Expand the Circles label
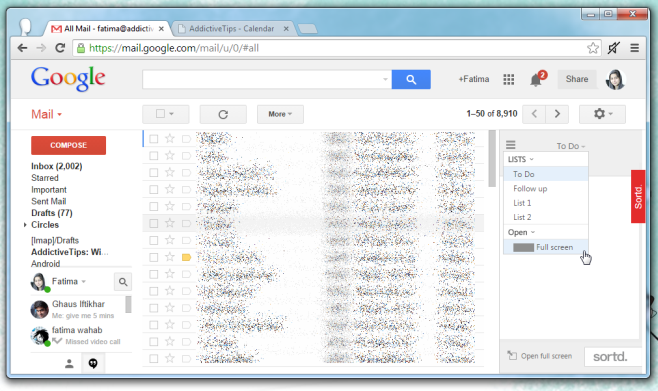The width and height of the screenshot is (658, 391). (25, 225)
